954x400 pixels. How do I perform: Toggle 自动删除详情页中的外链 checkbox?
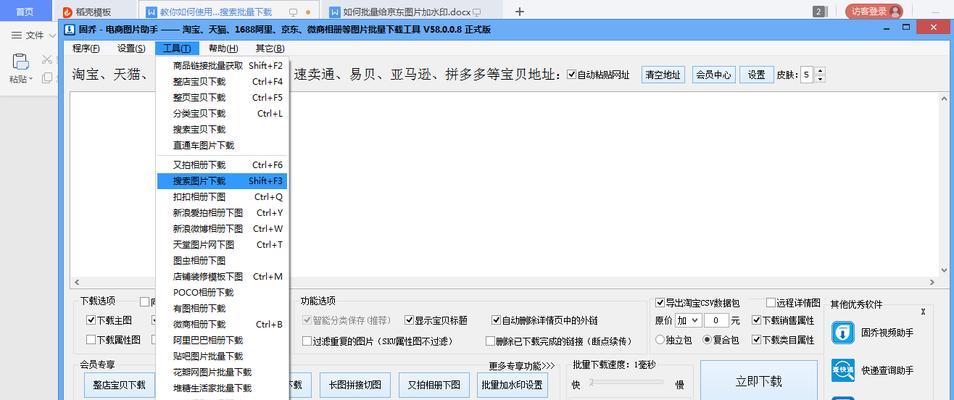click(x=496, y=320)
